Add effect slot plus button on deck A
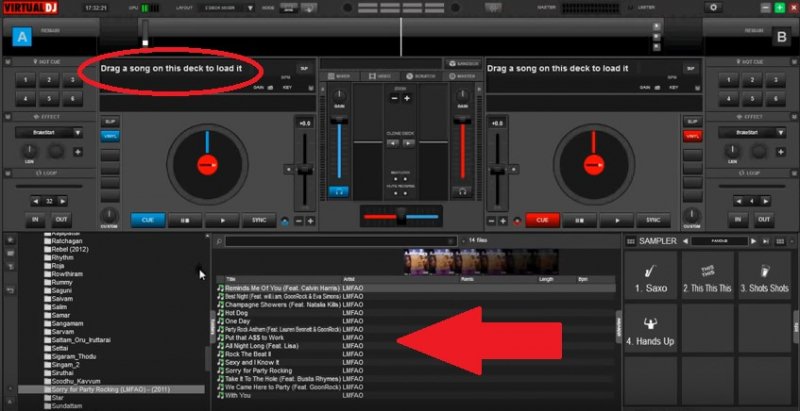Screen dimensions: 800x411 click(78, 151)
